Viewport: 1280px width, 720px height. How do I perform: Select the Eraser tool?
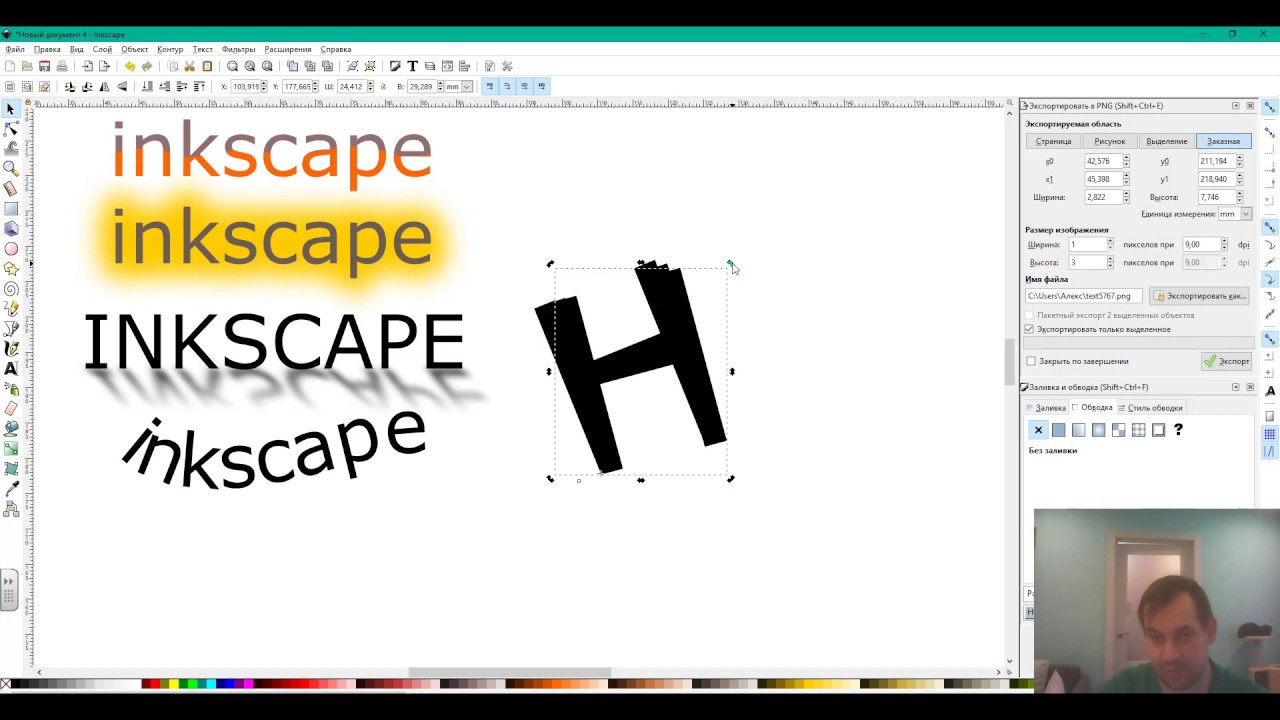pyautogui.click(x=11, y=408)
